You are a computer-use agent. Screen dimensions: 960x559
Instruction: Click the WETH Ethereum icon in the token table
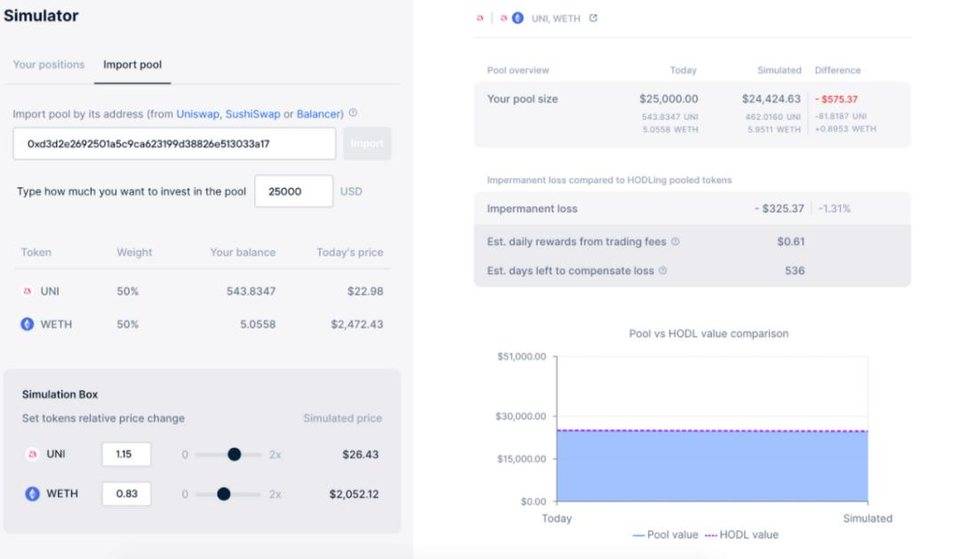pos(27,324)
